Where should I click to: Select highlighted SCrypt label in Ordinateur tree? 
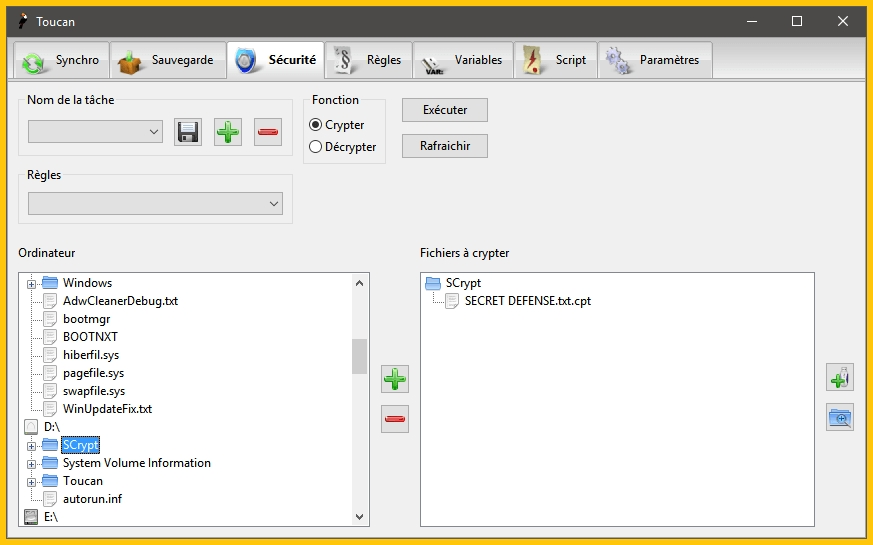point(81,445)
